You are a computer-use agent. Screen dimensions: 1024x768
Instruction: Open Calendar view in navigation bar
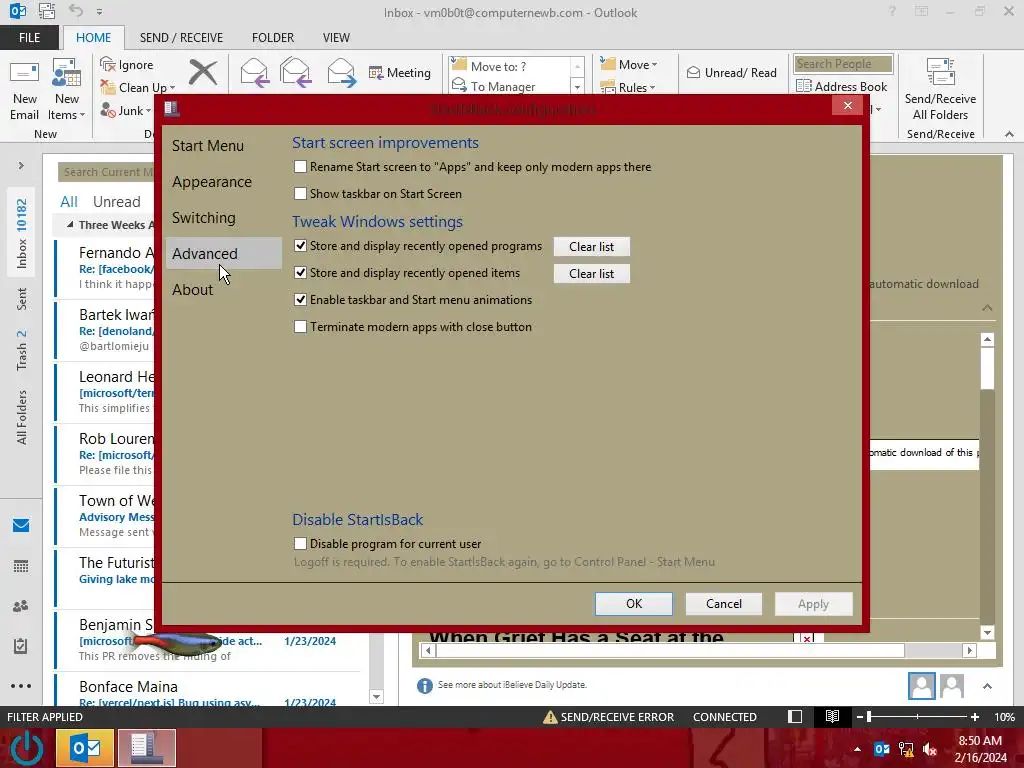click(x=21, y=566)
